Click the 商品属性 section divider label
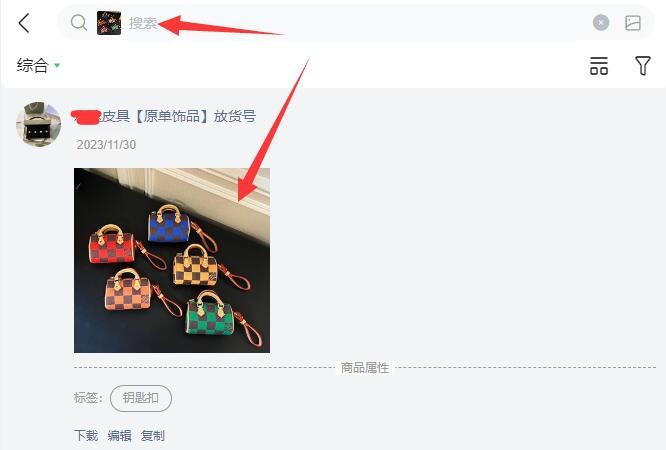 pyautogui.click(x=365, y=368)
